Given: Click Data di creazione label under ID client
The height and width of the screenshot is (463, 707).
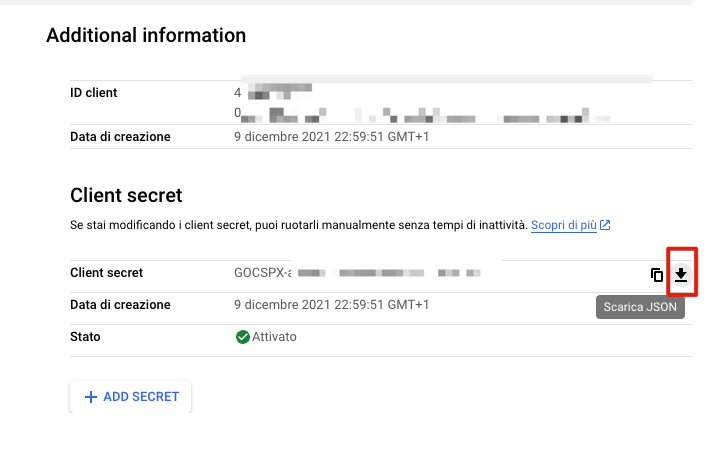Looking at the screenshot, I should [x=120, y=137].
